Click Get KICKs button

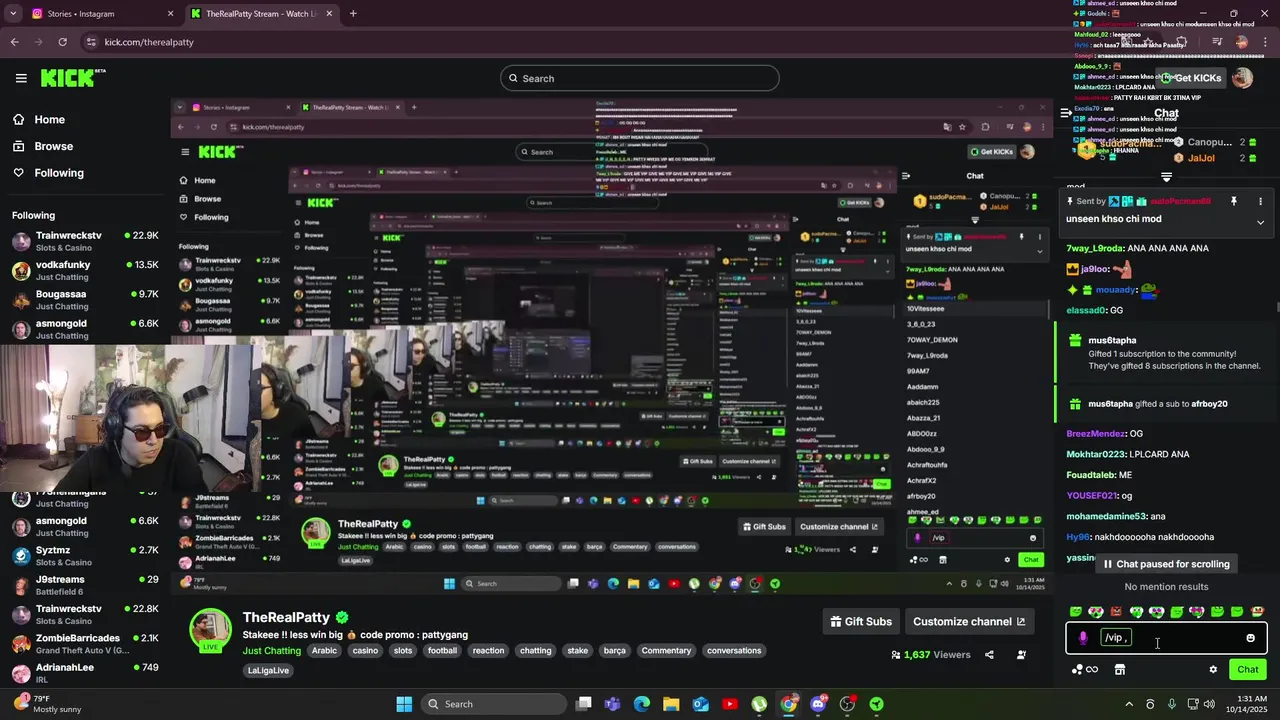1190,78
